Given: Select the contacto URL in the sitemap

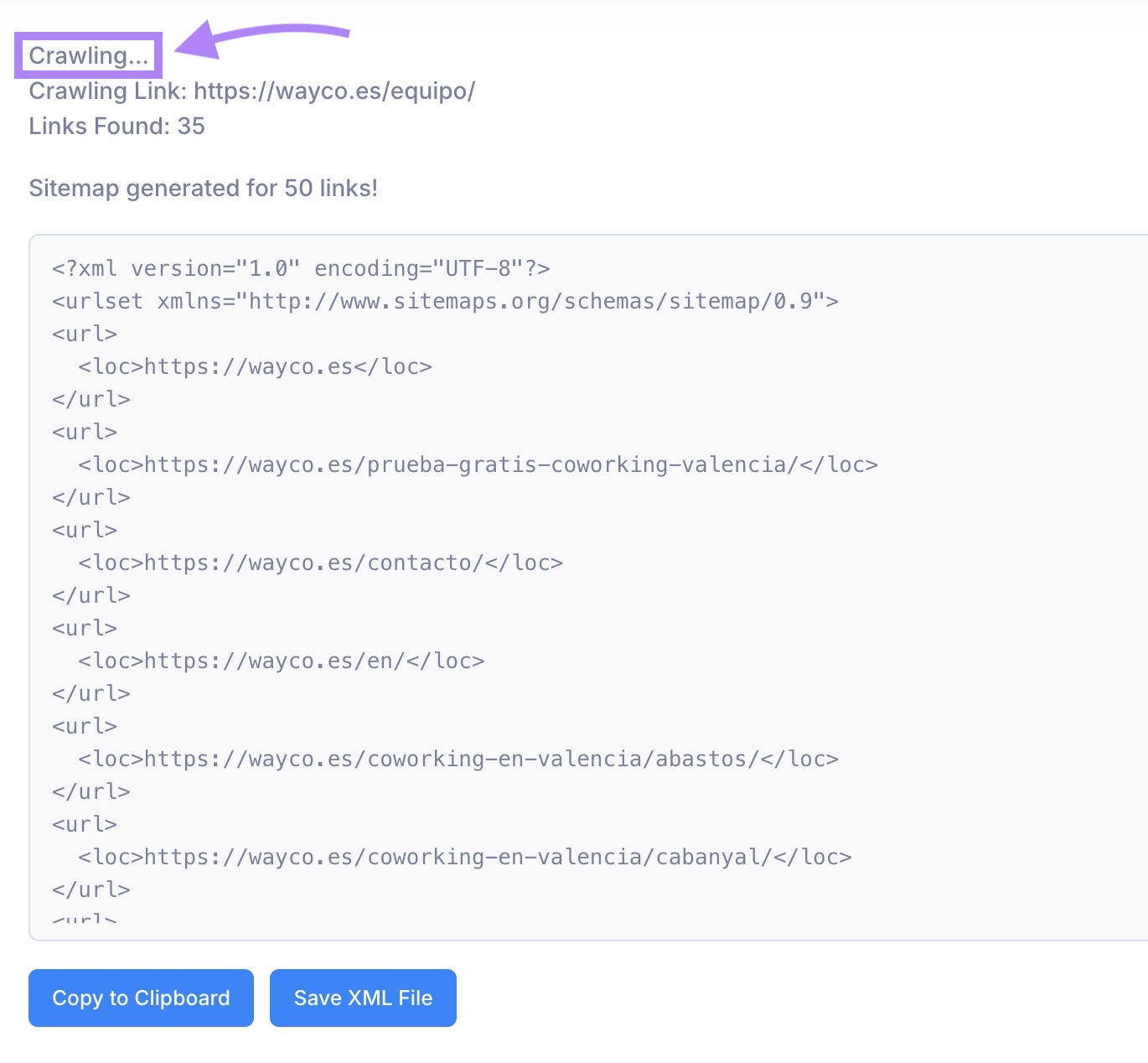Looking at the screenshot, I should [x=320, y=562].
